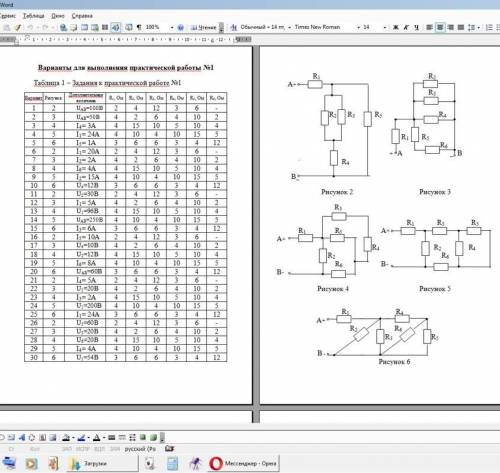Viewport: 500px width, 473px height.
Task: Toggle ЗАП macro recording in status bar
Action: (67, 449)
